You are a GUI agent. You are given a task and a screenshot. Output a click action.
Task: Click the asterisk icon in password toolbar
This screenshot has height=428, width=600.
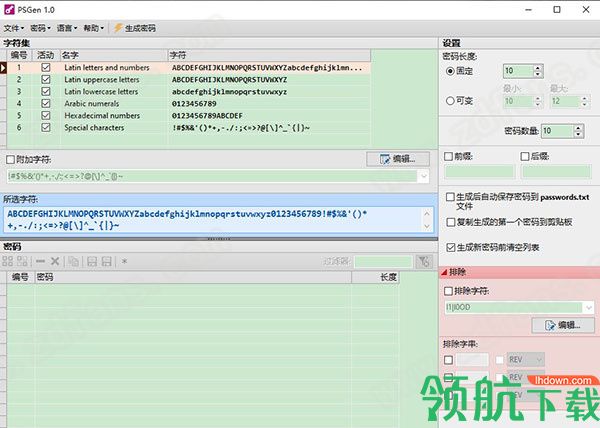click(x=124, y=262)
